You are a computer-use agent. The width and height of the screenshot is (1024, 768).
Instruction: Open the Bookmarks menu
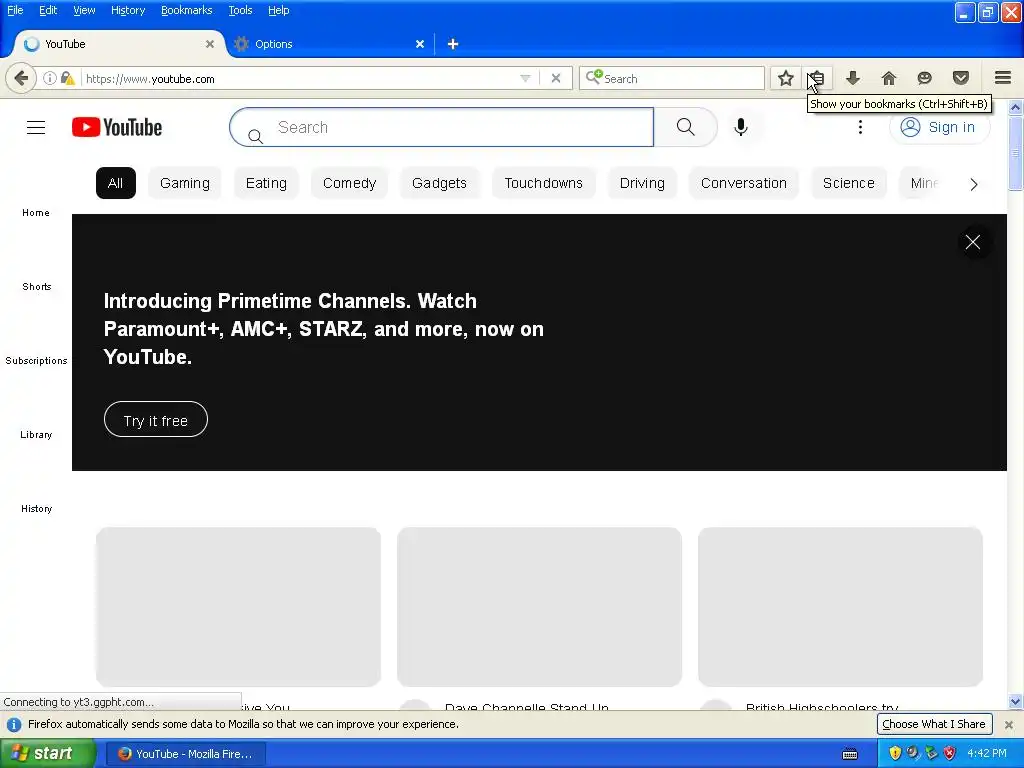187,10
